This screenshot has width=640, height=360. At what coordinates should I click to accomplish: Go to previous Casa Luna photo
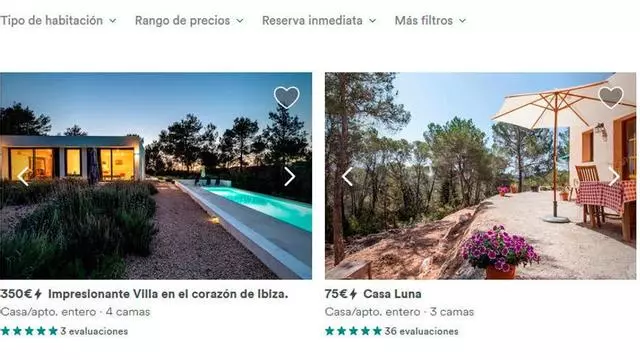tap(347, 176)
